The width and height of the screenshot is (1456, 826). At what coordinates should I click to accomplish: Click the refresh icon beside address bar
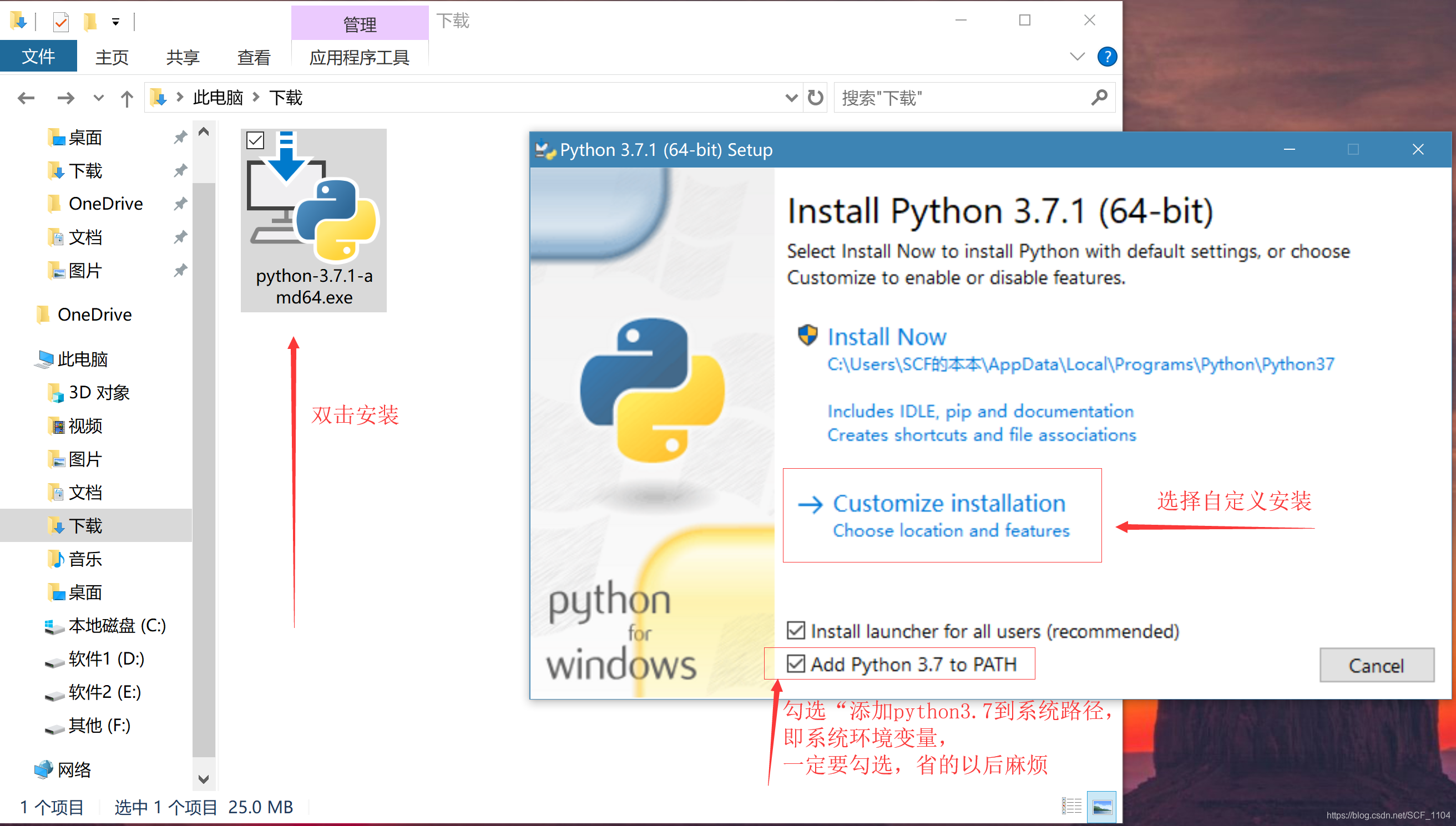pyautogui.click(x=815, y=98)
